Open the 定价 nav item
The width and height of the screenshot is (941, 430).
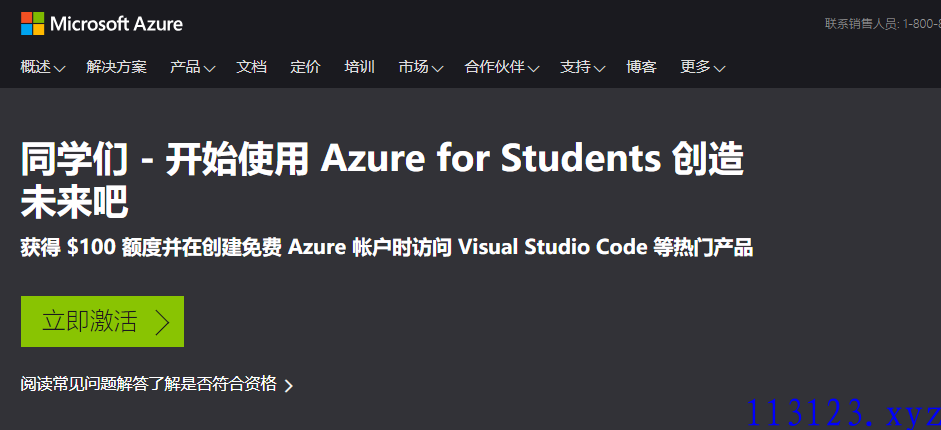(305, 67)
